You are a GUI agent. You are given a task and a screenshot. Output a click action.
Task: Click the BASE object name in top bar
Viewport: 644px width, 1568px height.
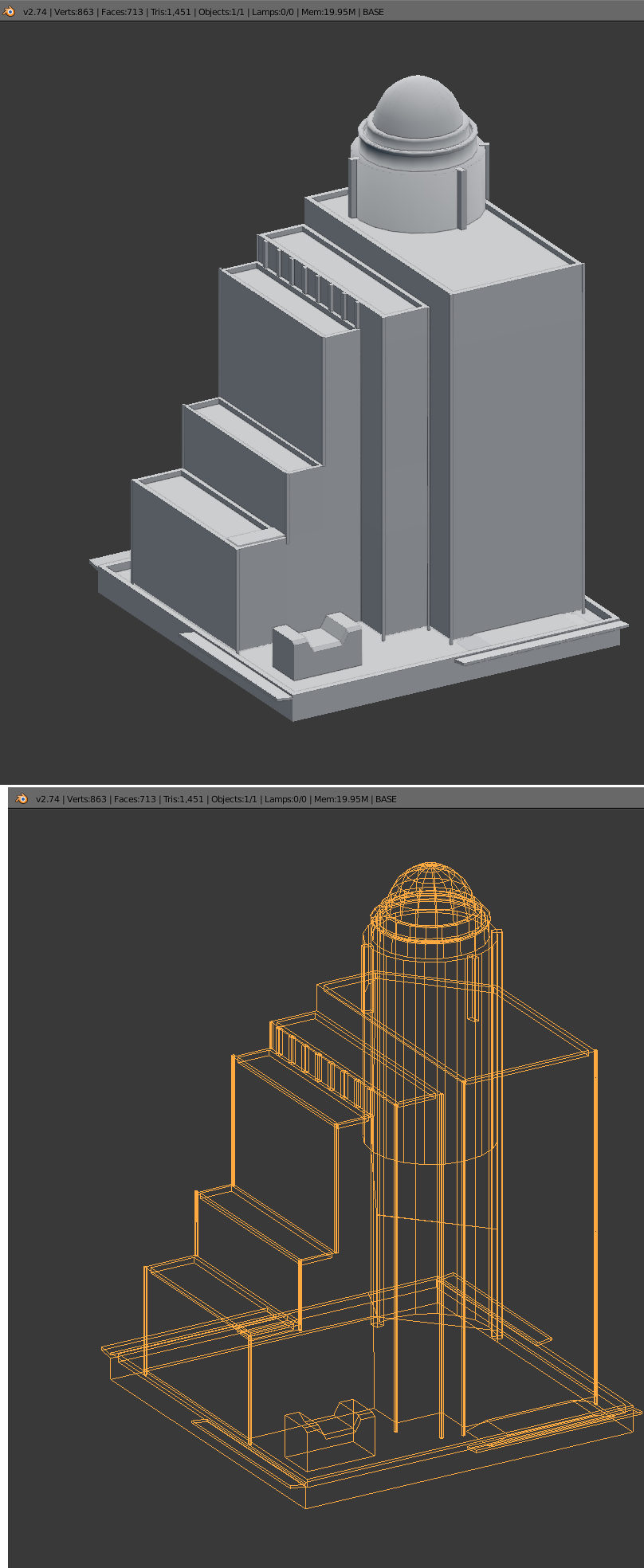tap(373, 12)
